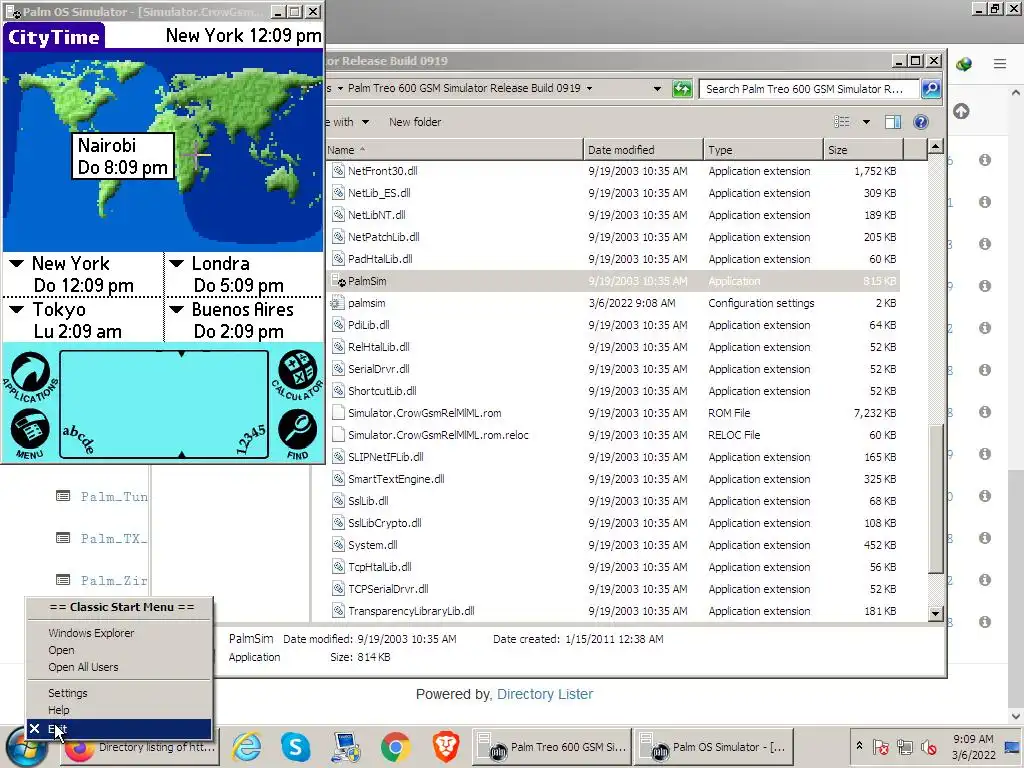Switch to Palm Treo 600 GSM taskbar button
This screenshot has height=768, width=1024.
point(552,747)
